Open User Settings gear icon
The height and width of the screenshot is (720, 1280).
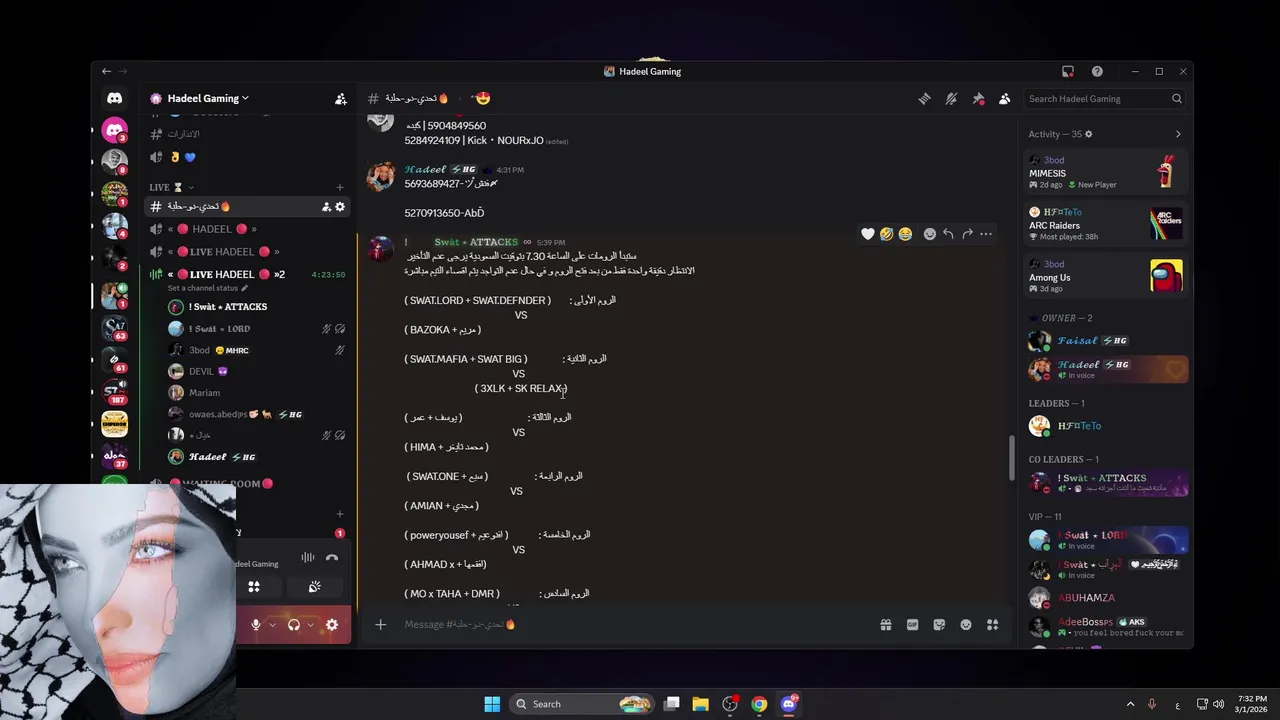pos(332,624)
